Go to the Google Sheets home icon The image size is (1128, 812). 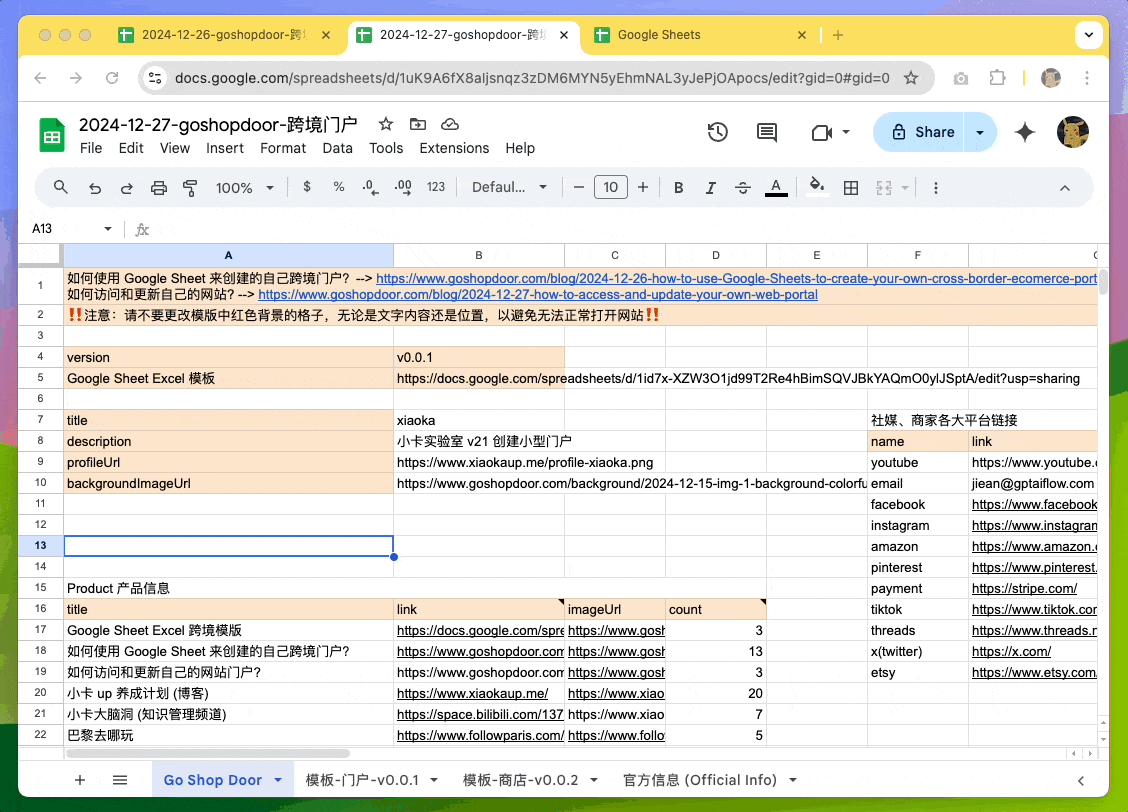52,134
